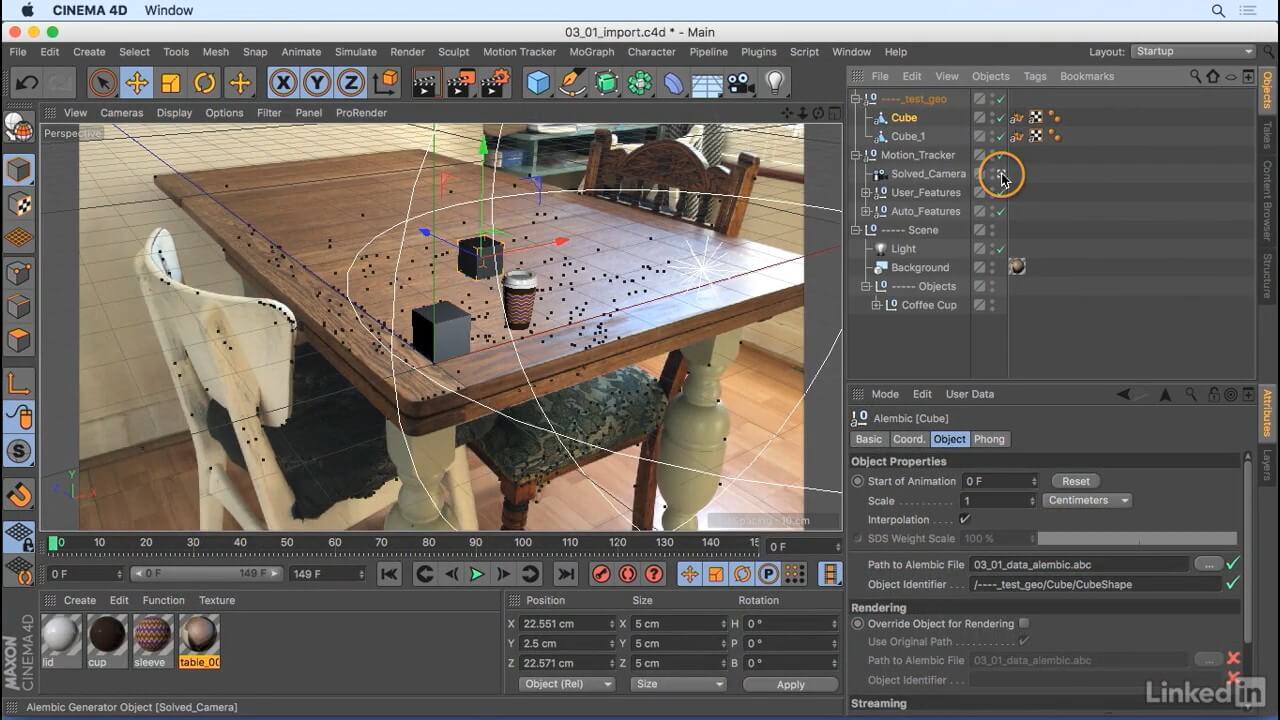The image size is (1280, 720).
Task: Toggle the X-axis lock icon
Action: (283, 83)
